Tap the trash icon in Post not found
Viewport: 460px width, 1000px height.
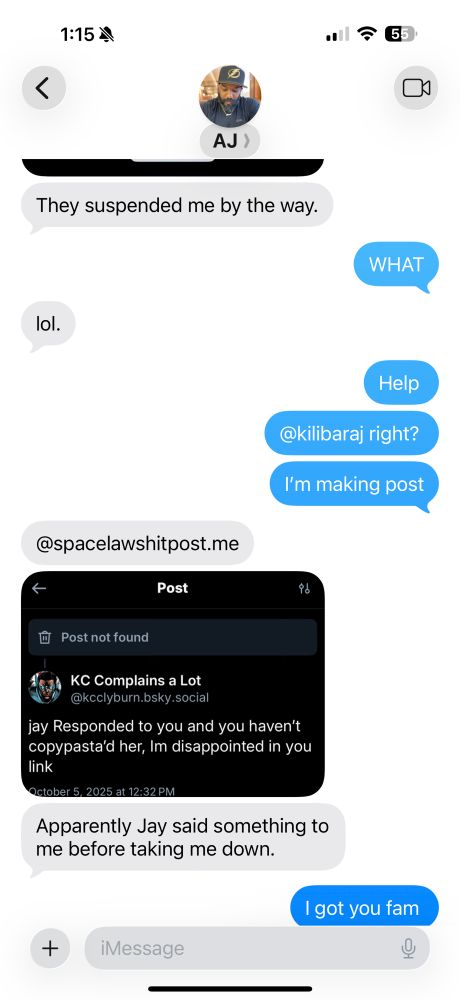tap(45, 637)
